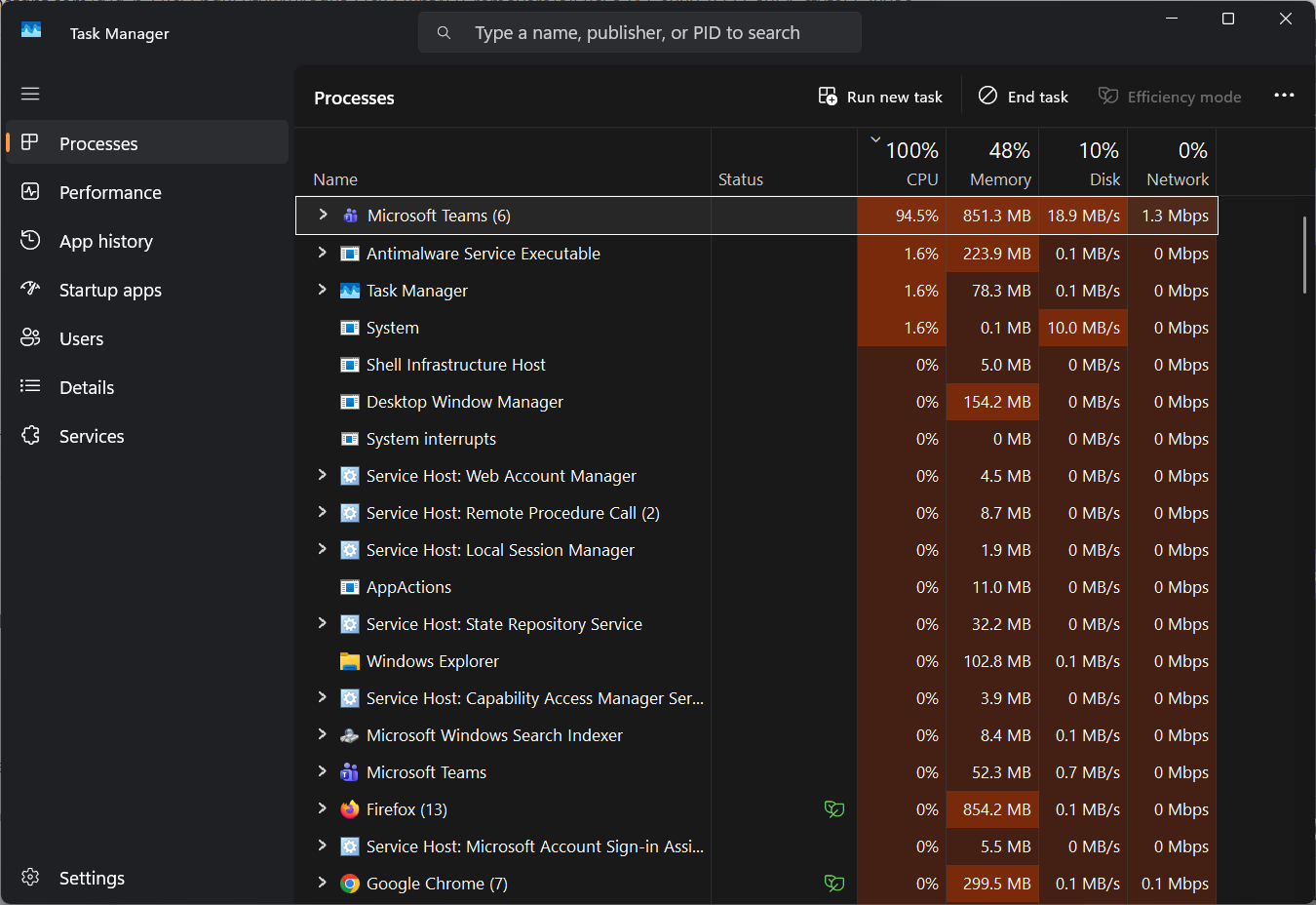This screenshot has height=905, width=1316.
Task: Click the Startup apps sidebar icon
Action: click(30, 290)
